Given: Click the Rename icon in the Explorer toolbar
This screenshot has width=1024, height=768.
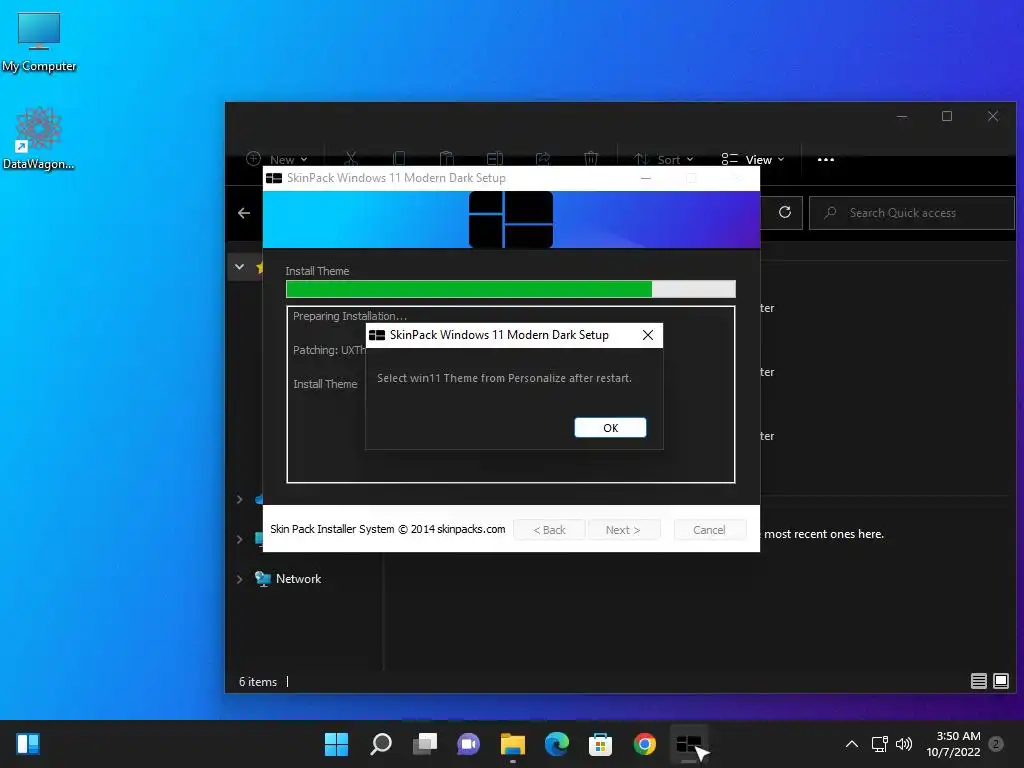Looking at the screenshot, I should (495, 159).
